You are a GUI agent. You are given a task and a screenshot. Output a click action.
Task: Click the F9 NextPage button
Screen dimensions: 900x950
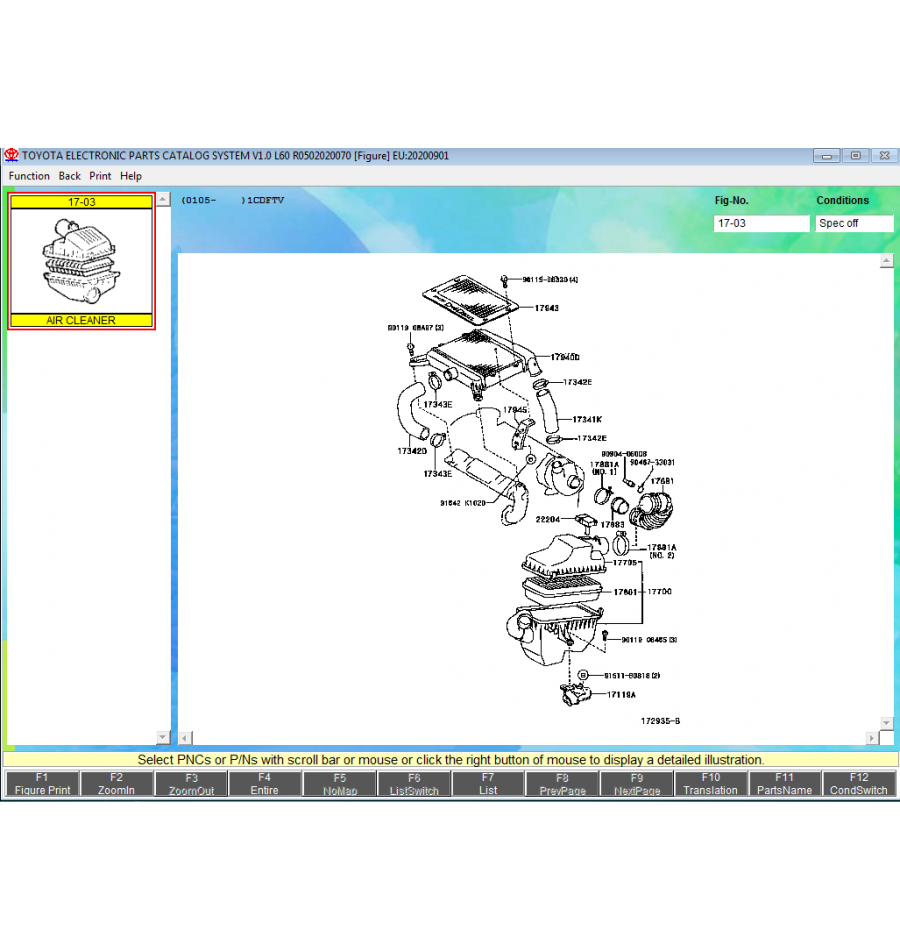point(637,784)
